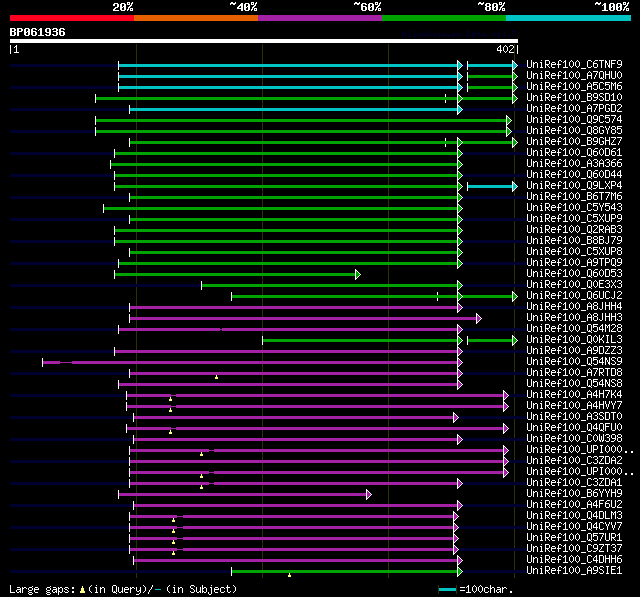
Task: Select the UniRef100_C4DHH6 label
Action: tap(574, 560)
